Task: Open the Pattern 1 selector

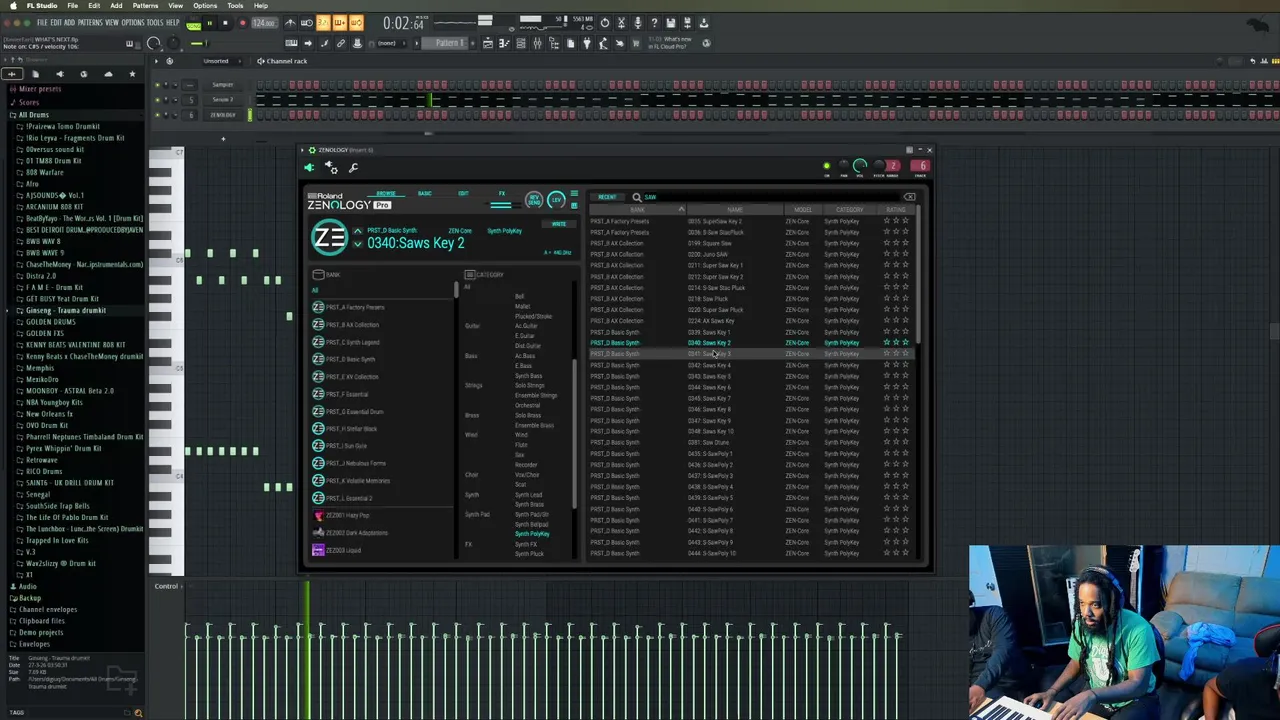Action: pyautogui.click(x=449, y=43)
